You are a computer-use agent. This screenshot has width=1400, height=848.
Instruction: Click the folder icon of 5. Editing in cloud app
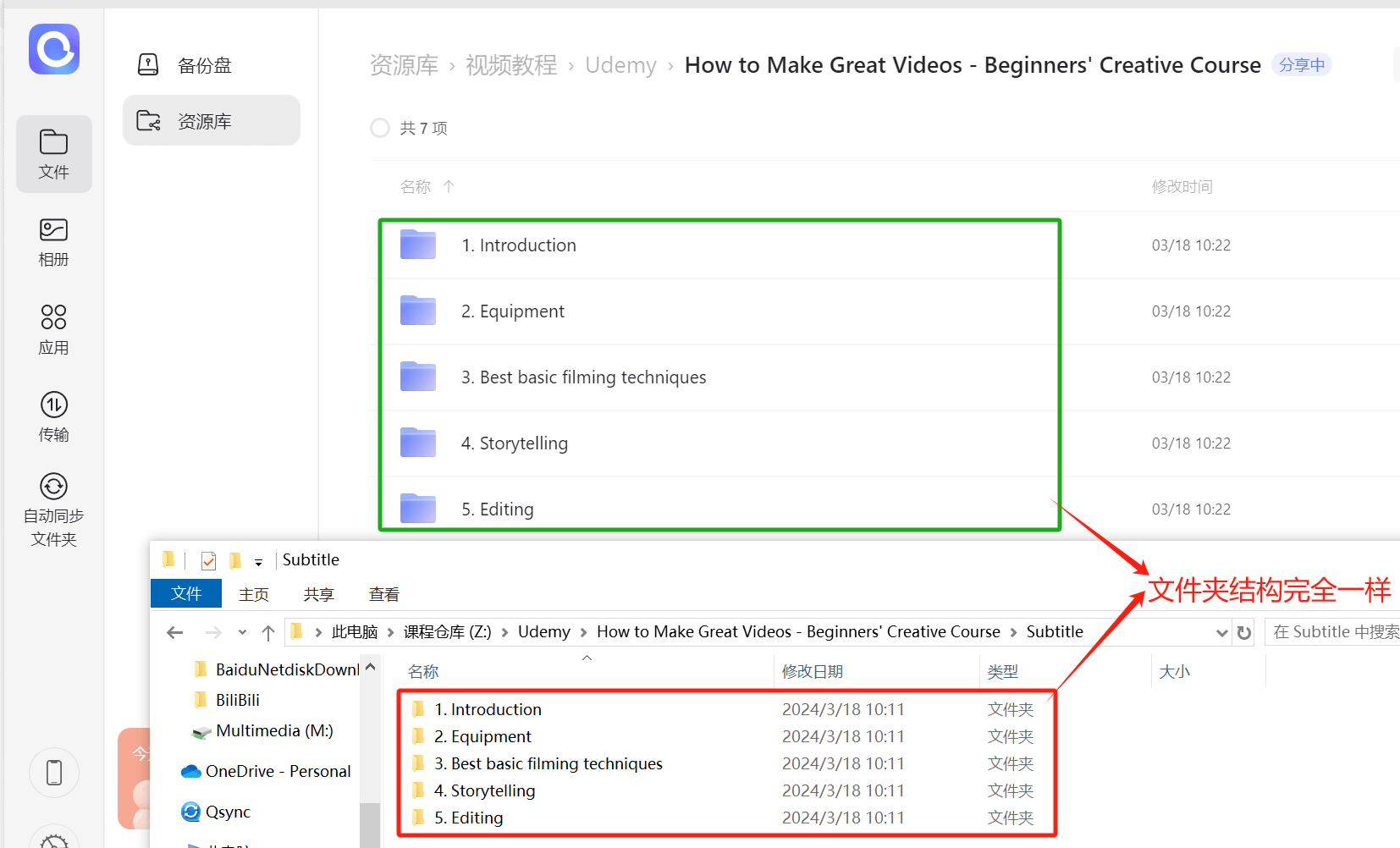pyautogui.click(x=418, y=509)
